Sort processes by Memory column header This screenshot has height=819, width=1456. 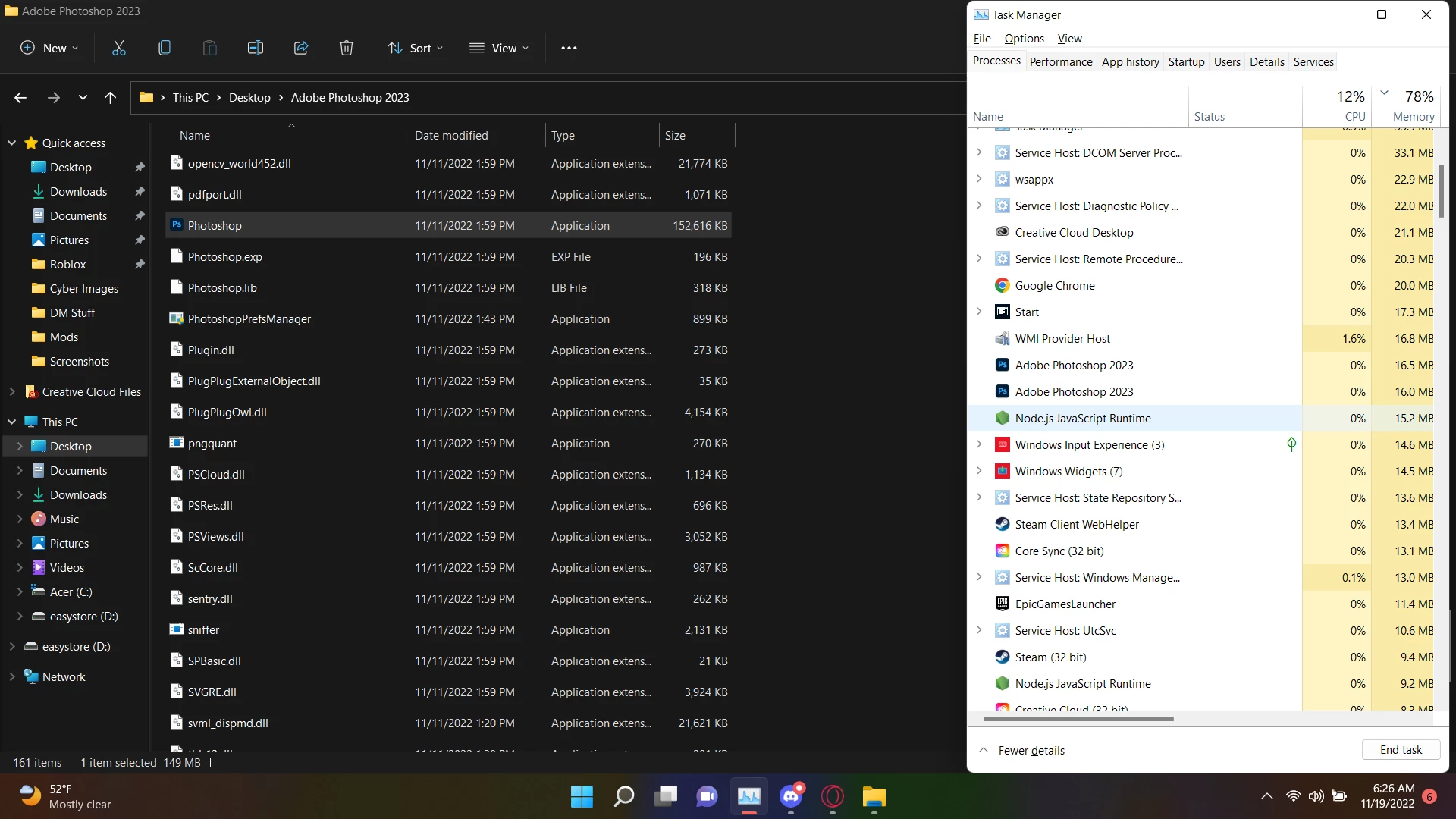(1413, 116)
